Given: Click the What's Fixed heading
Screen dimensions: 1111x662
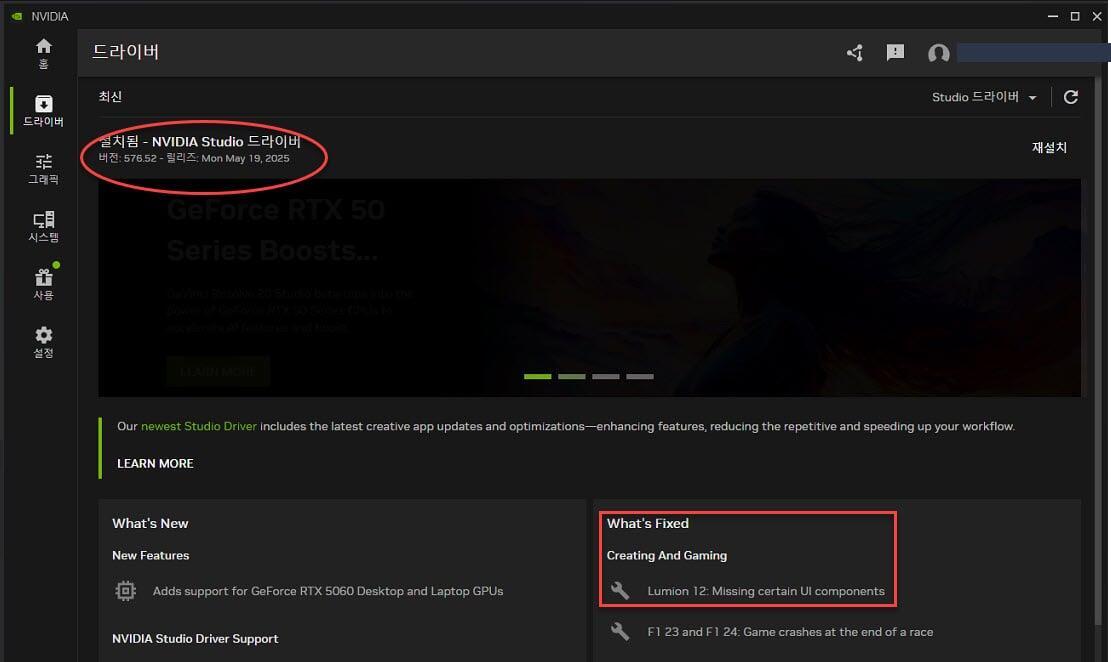Looking at the screenshot, I should (x=648, y=523).
